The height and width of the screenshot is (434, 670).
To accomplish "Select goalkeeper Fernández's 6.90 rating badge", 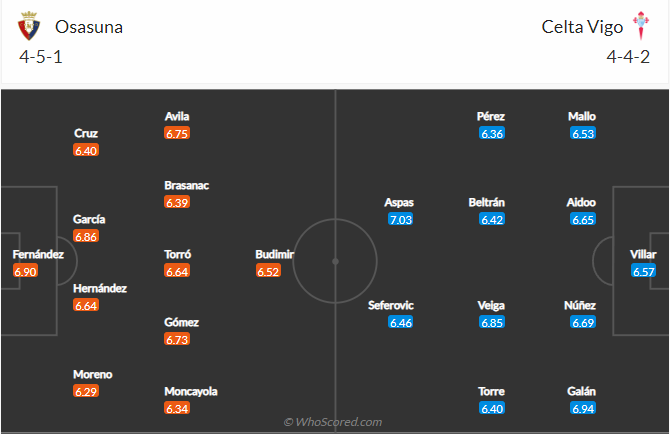I will pos(26,272).
